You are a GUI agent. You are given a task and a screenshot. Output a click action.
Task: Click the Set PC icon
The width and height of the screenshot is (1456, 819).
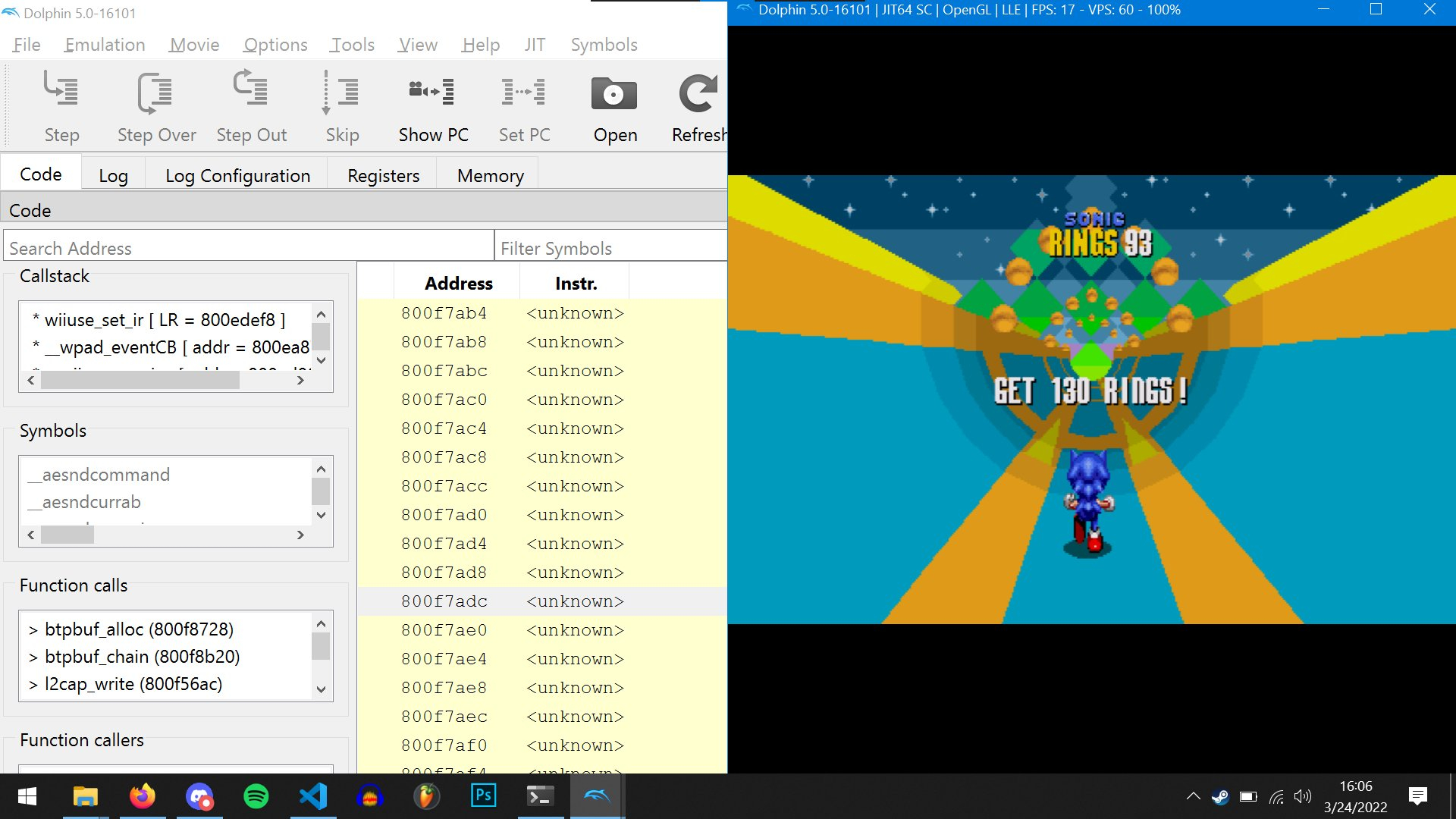click(x=524, y=93)
